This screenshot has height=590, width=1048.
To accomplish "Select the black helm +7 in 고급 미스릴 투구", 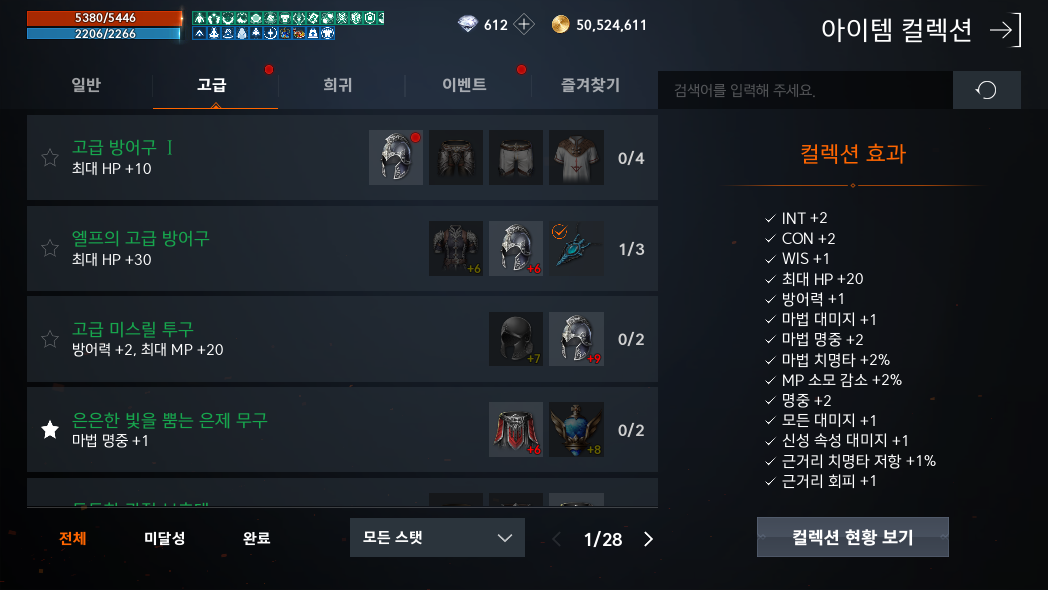I will [x=516, y=339].
